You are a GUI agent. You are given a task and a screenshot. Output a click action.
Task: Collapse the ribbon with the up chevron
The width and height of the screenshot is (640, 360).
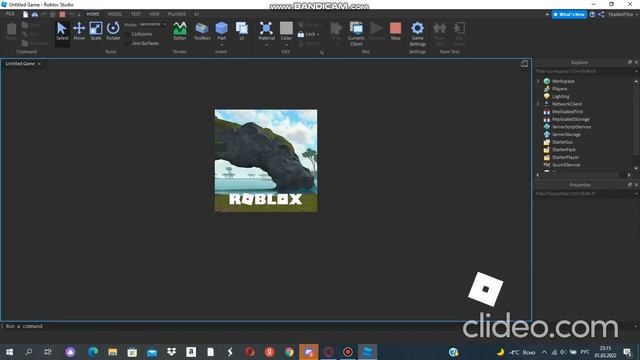(547, 14)
